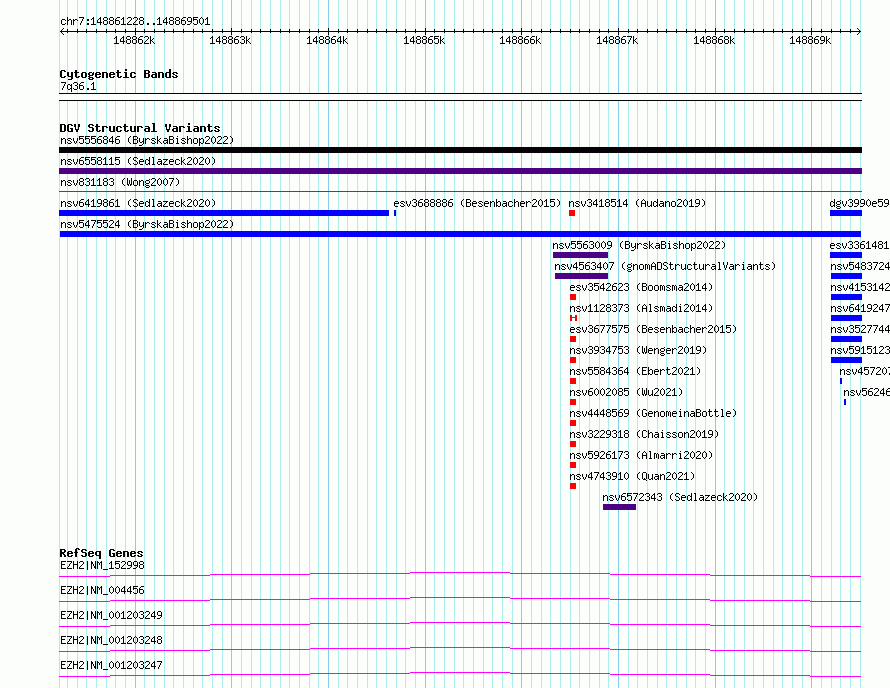The image size is (890, 688).
Task: Select nsv3229318 (Chaisson2019) label
Action: pyautogui.click(x=644, y=434)
